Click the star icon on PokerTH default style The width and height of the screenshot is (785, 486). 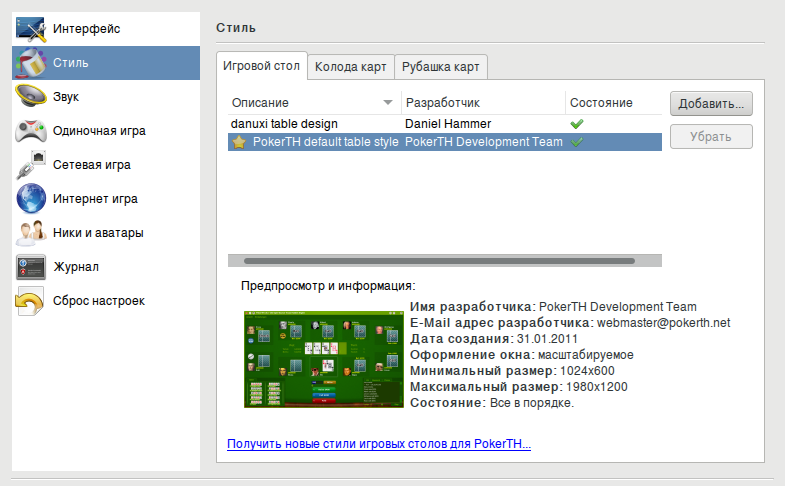pyautogui.click(x=239, y=142)
